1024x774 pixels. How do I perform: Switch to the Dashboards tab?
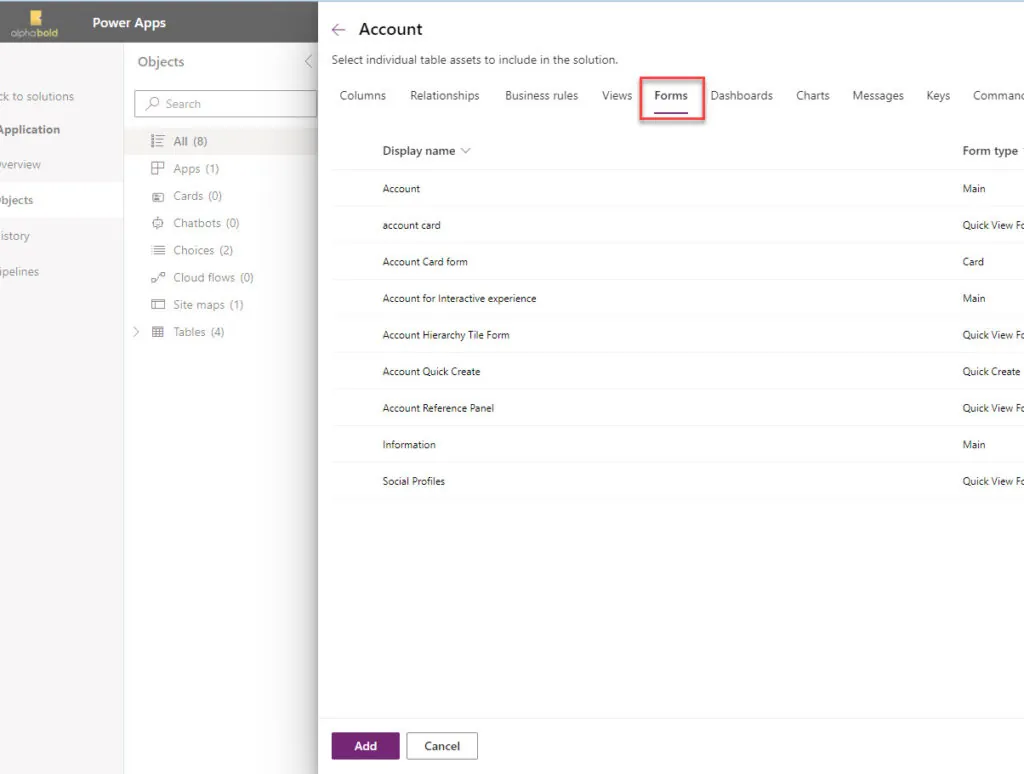point(742,95)
